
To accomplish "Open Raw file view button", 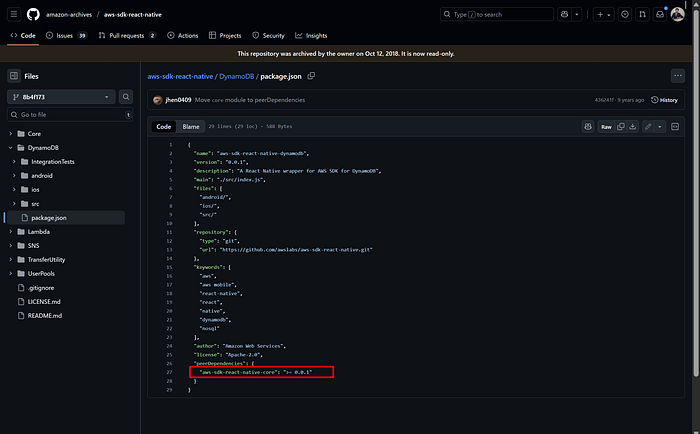I will (x=606, y=127).
